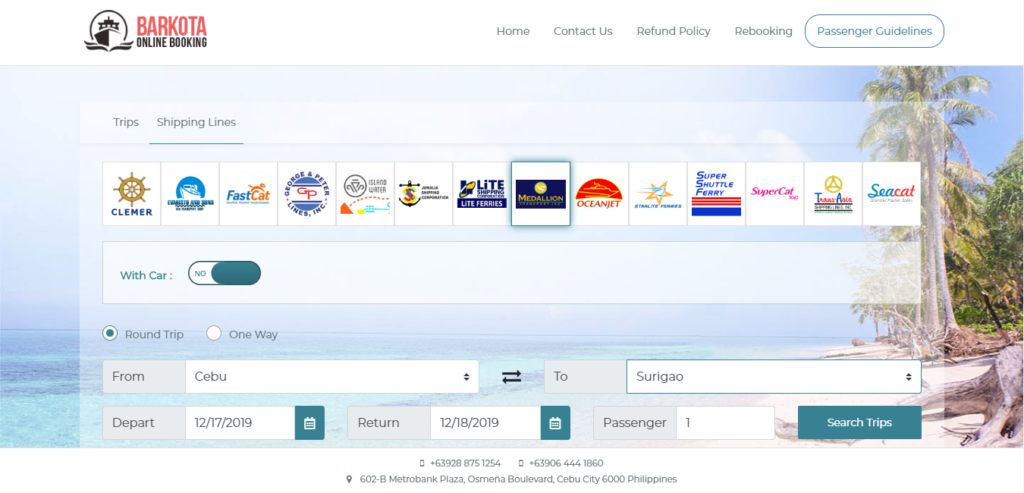Image resolution: width=1024 pixels, height=493 pixels.
Task: Open the Depart date calendar picker
Action: tap(310, 422)
